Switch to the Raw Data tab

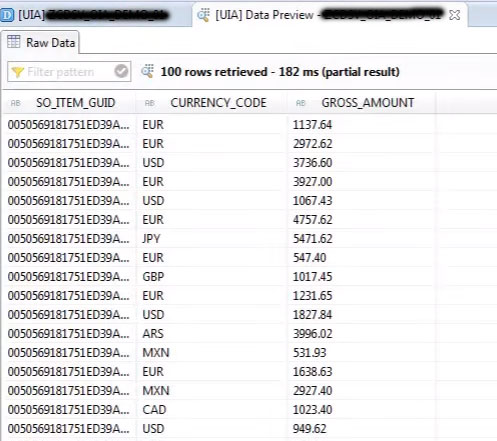click(x=41, y=42)
